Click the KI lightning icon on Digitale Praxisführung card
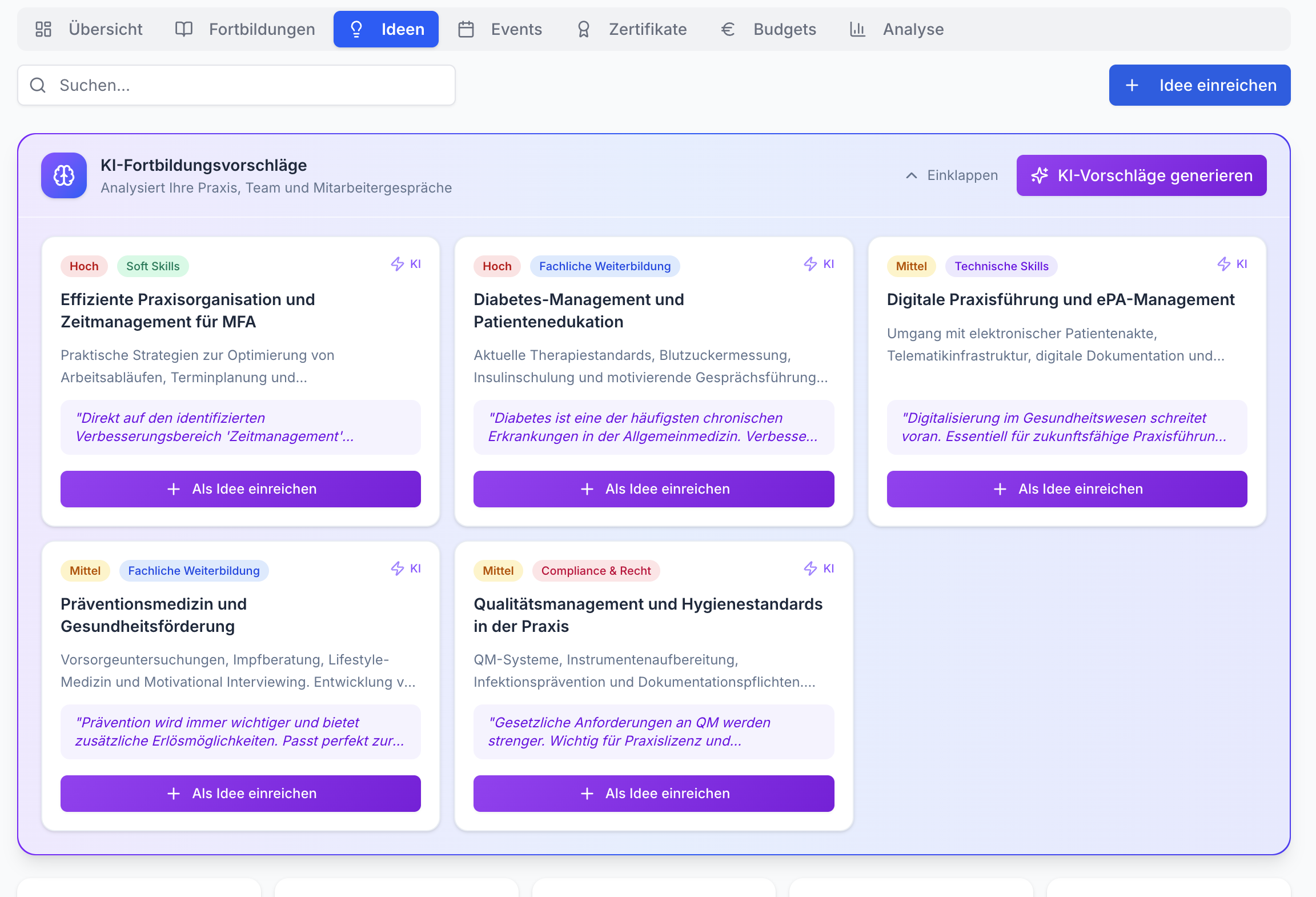 coord(1223,264)
